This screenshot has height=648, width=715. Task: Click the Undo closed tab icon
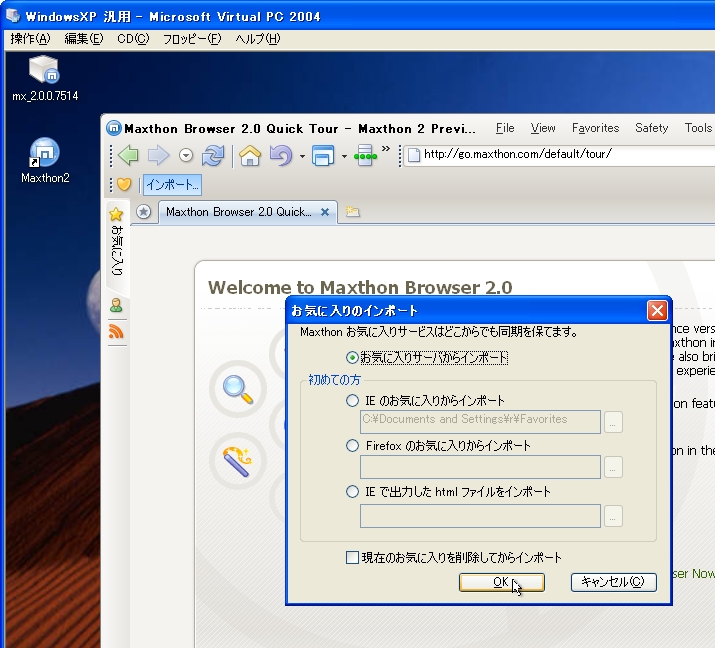pos(281,155)
